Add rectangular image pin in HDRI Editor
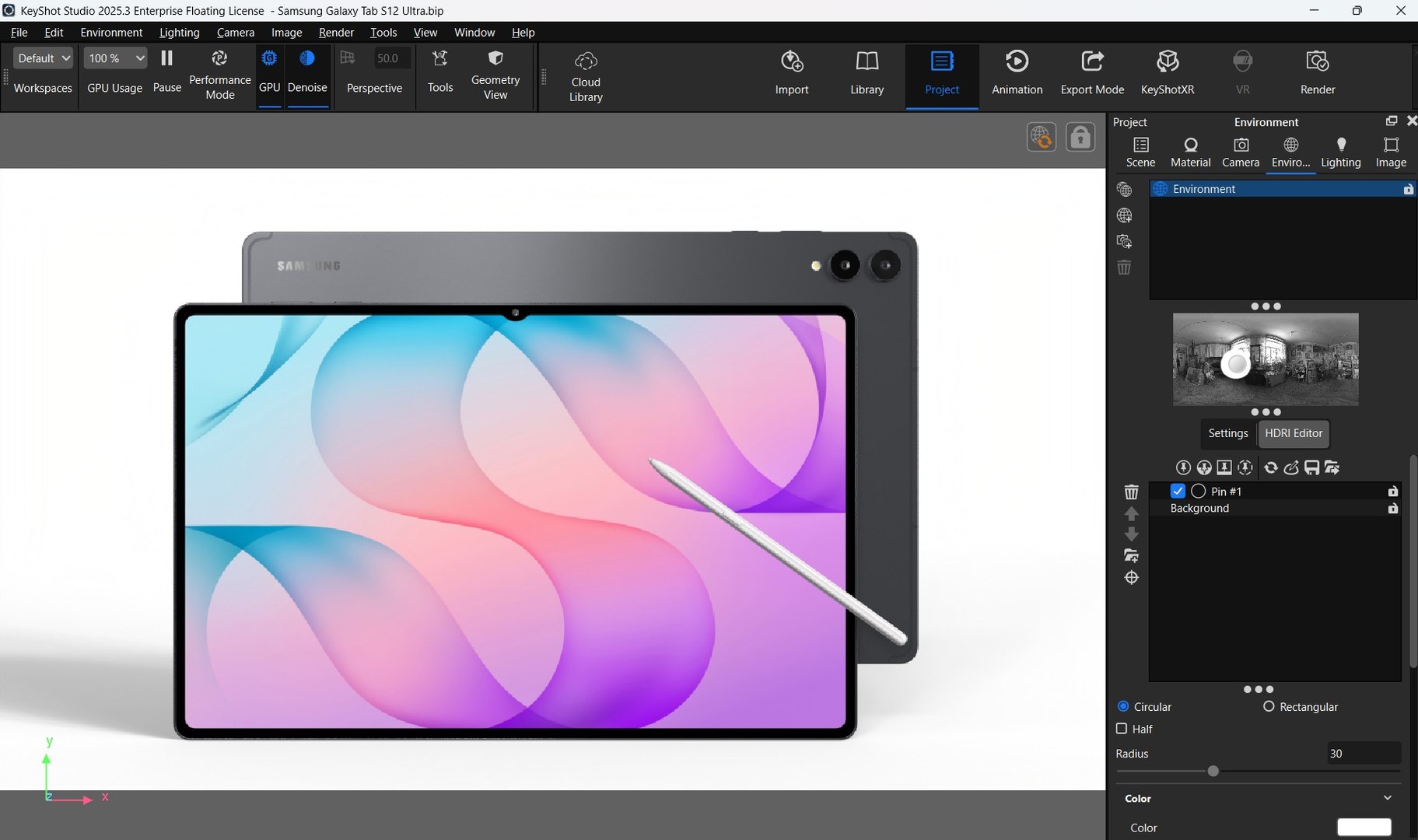 click(x=1224, y=467)
